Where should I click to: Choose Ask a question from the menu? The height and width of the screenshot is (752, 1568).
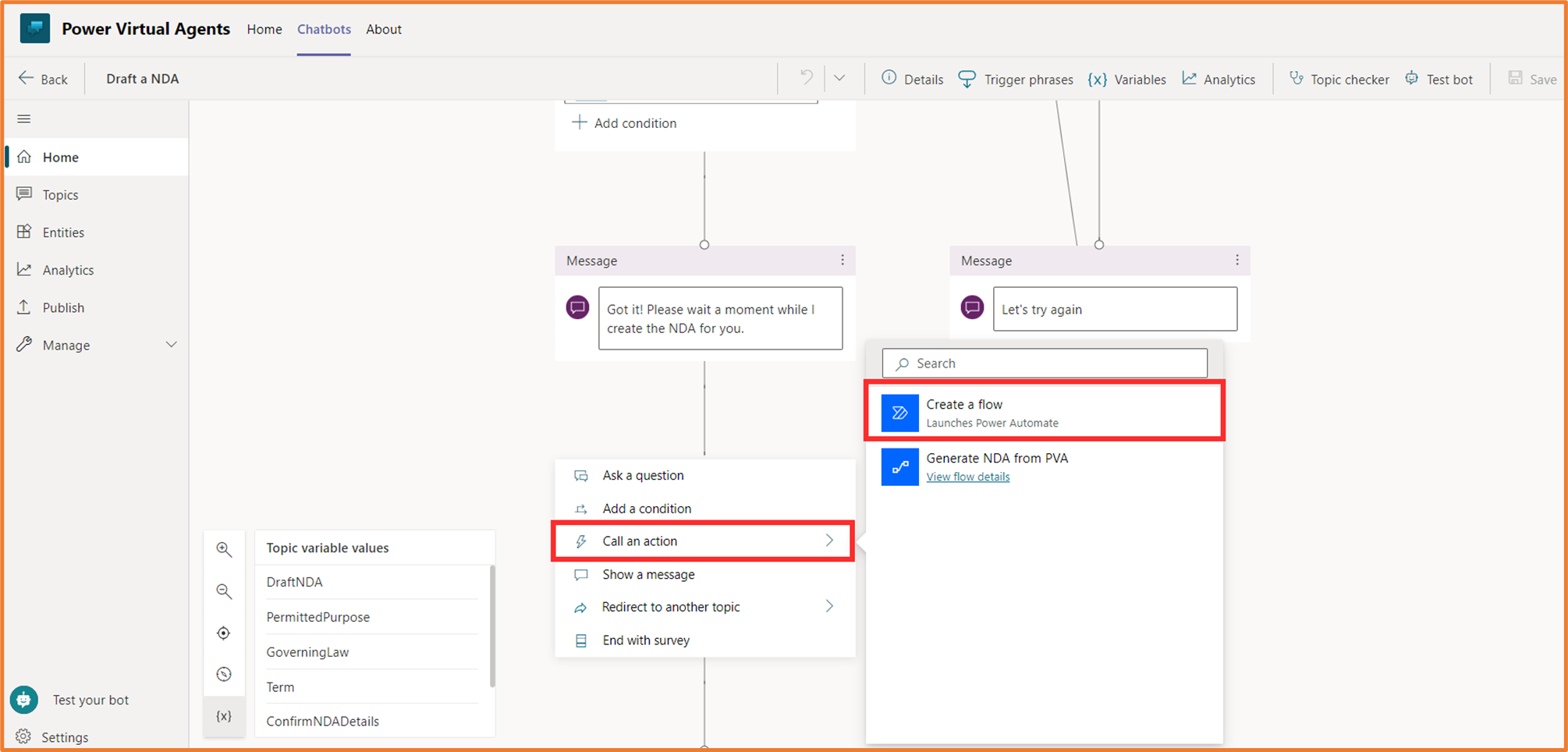click(x=642, y=475)
